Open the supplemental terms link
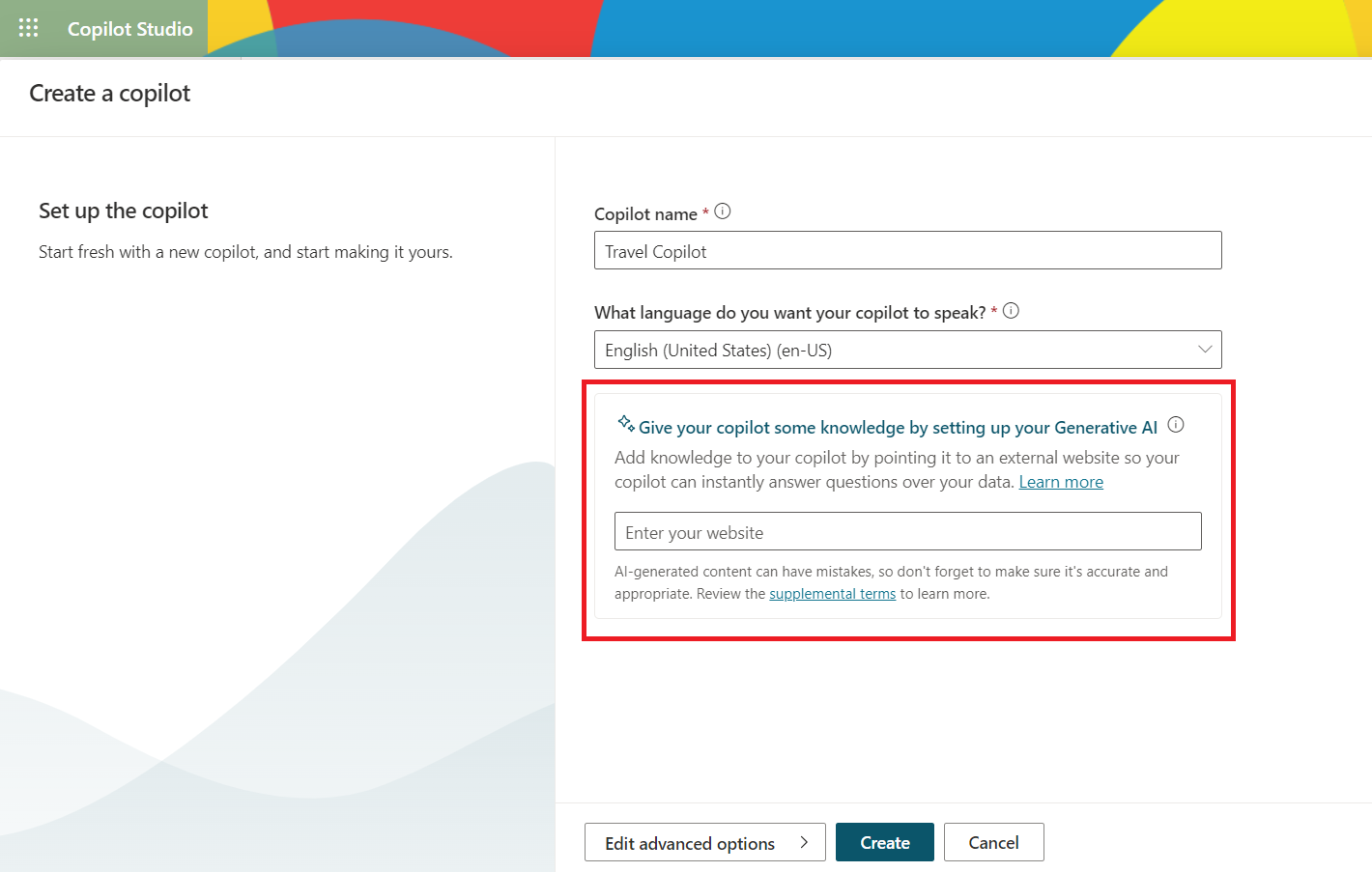This screenshot has height=872, width=1372. (832, 594)
